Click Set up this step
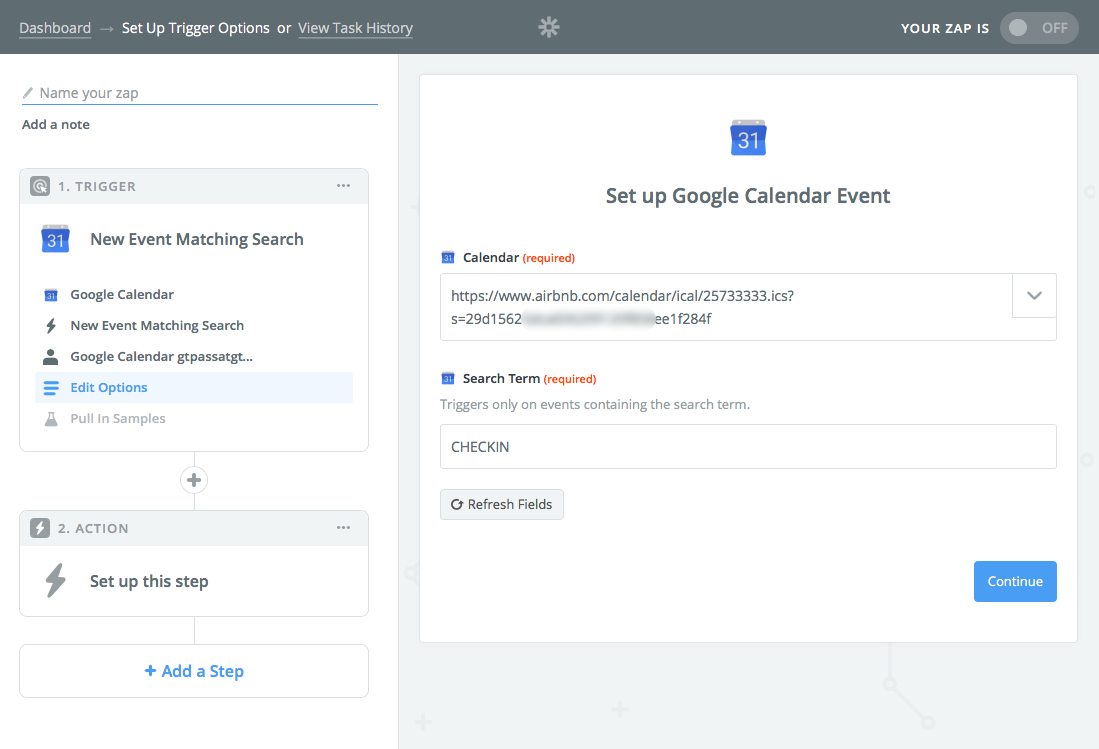The height and width of the screenshot is (749, 1099). pos(149,581)
